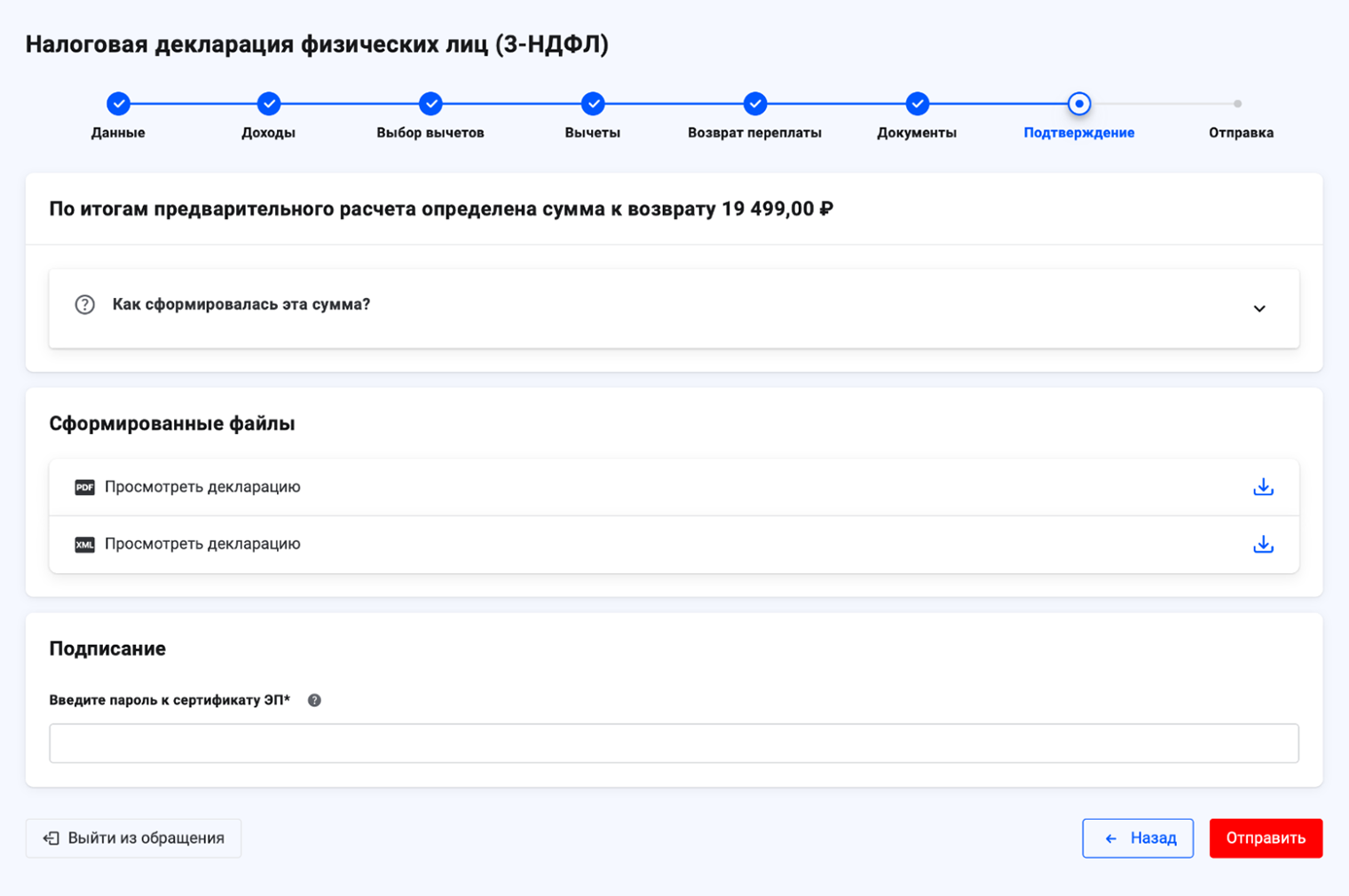Click the PDF file icon next to declaration
The image size is (1349, 896).
[x=85, y=487]
